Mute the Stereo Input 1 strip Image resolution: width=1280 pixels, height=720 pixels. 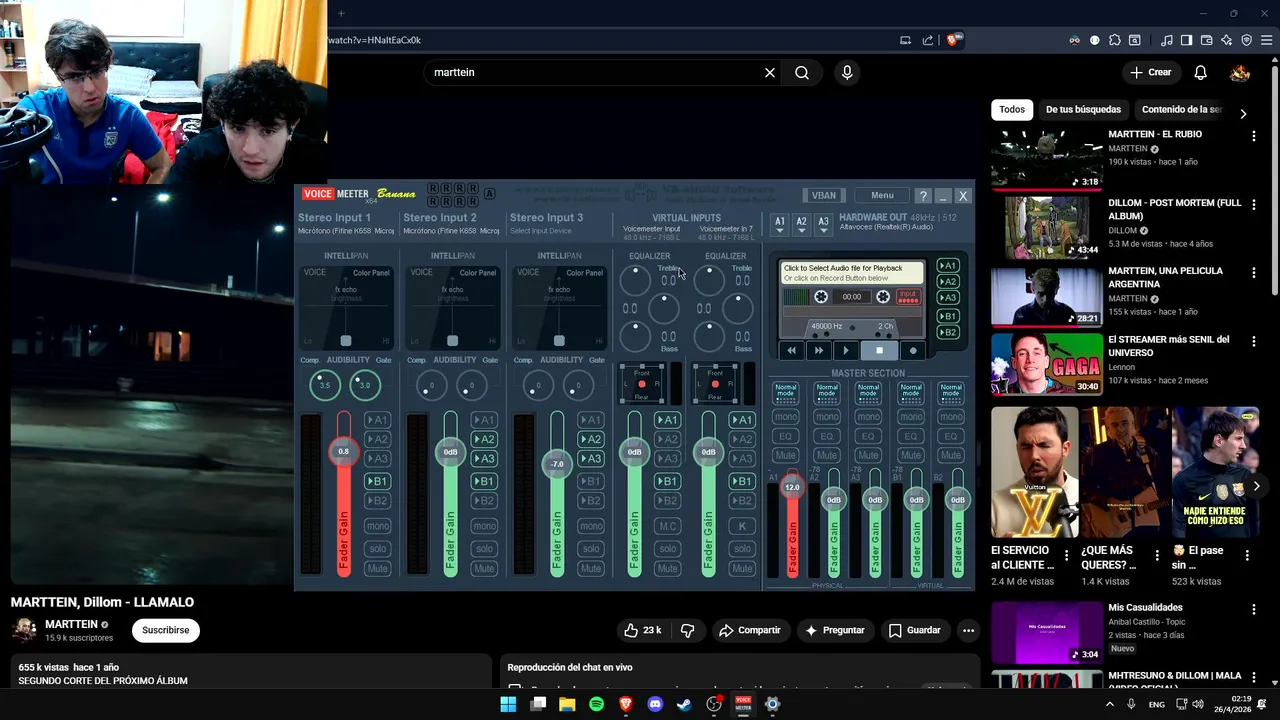click(x=377, y=568)
